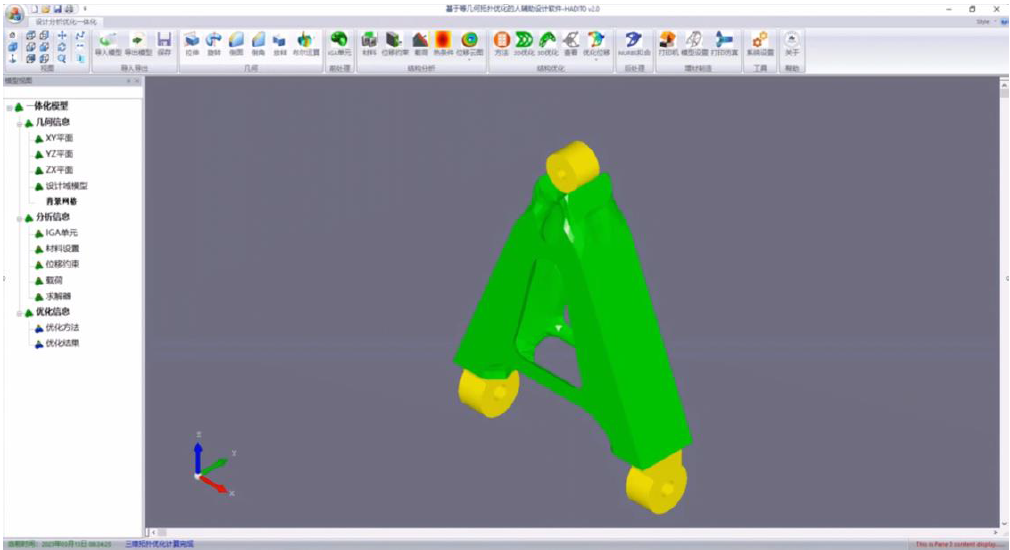Screen dimensions: 1010x550
Task: Close the 模型视图 panel
Action: pyautogui.click(x=137, y=81)
